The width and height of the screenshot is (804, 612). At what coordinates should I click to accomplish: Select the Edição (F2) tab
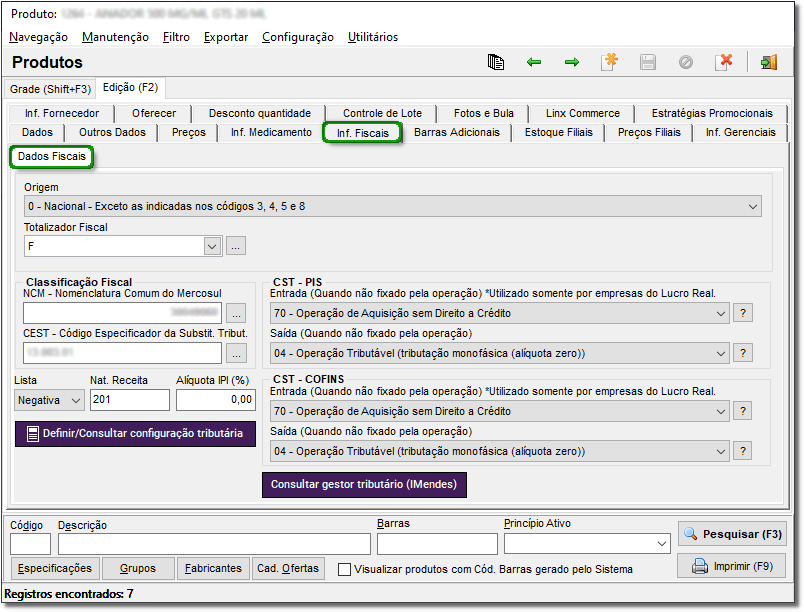[x=130, y=88]
